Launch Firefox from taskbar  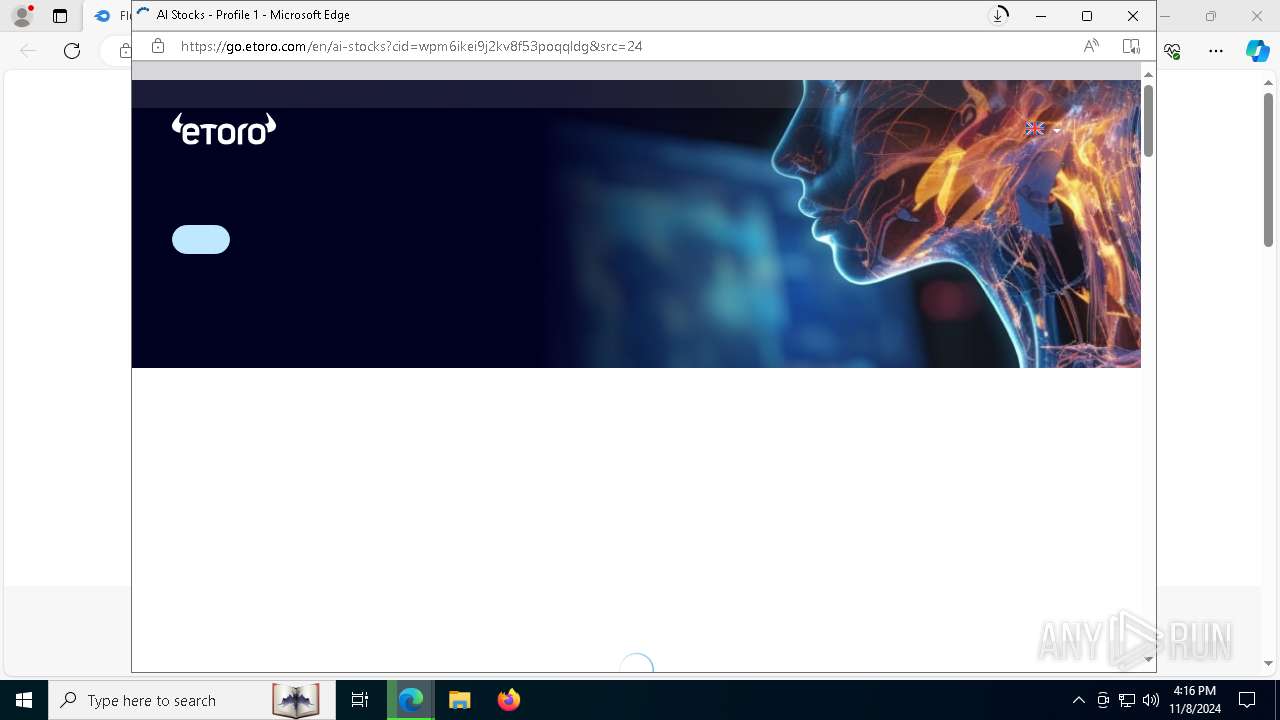(509, 700)
